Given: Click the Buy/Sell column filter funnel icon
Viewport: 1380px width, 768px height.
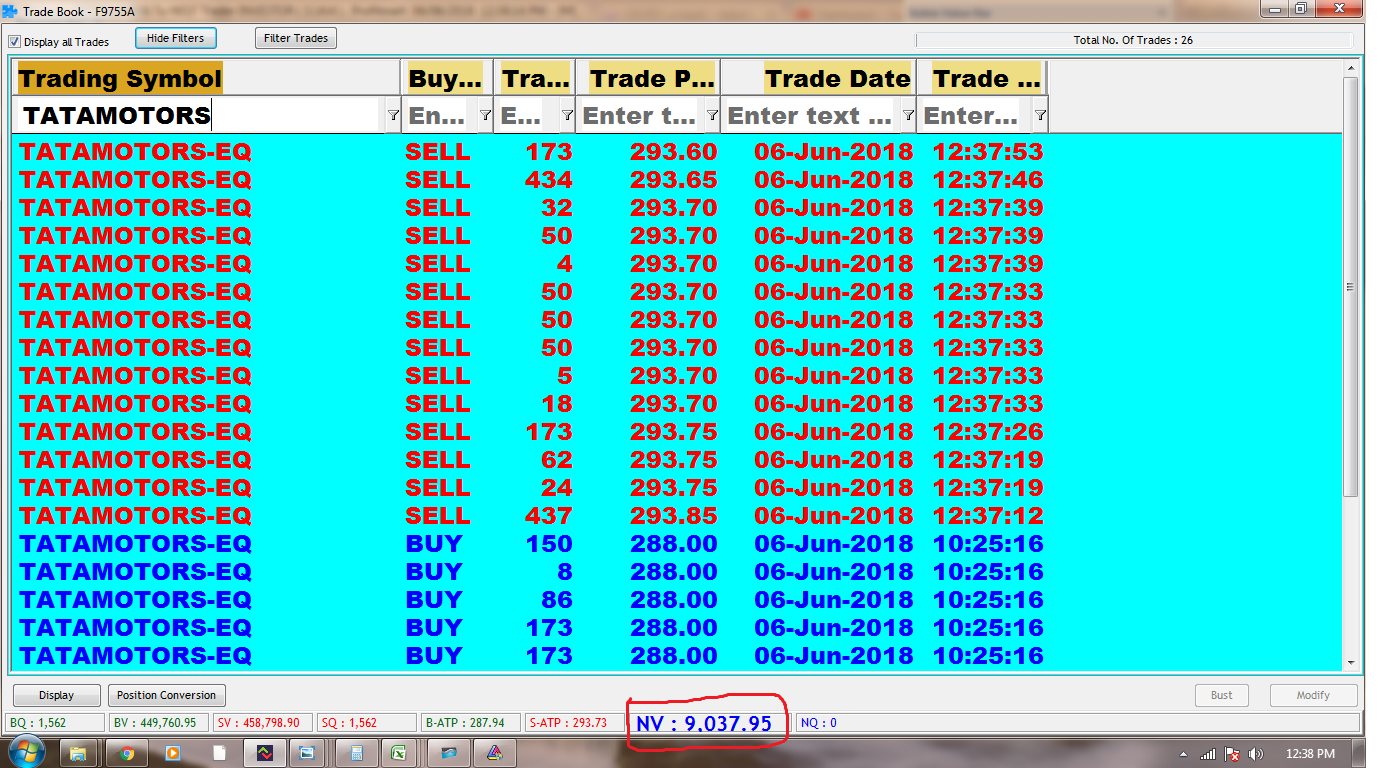Looking at the screenshot, I should 485,116.
